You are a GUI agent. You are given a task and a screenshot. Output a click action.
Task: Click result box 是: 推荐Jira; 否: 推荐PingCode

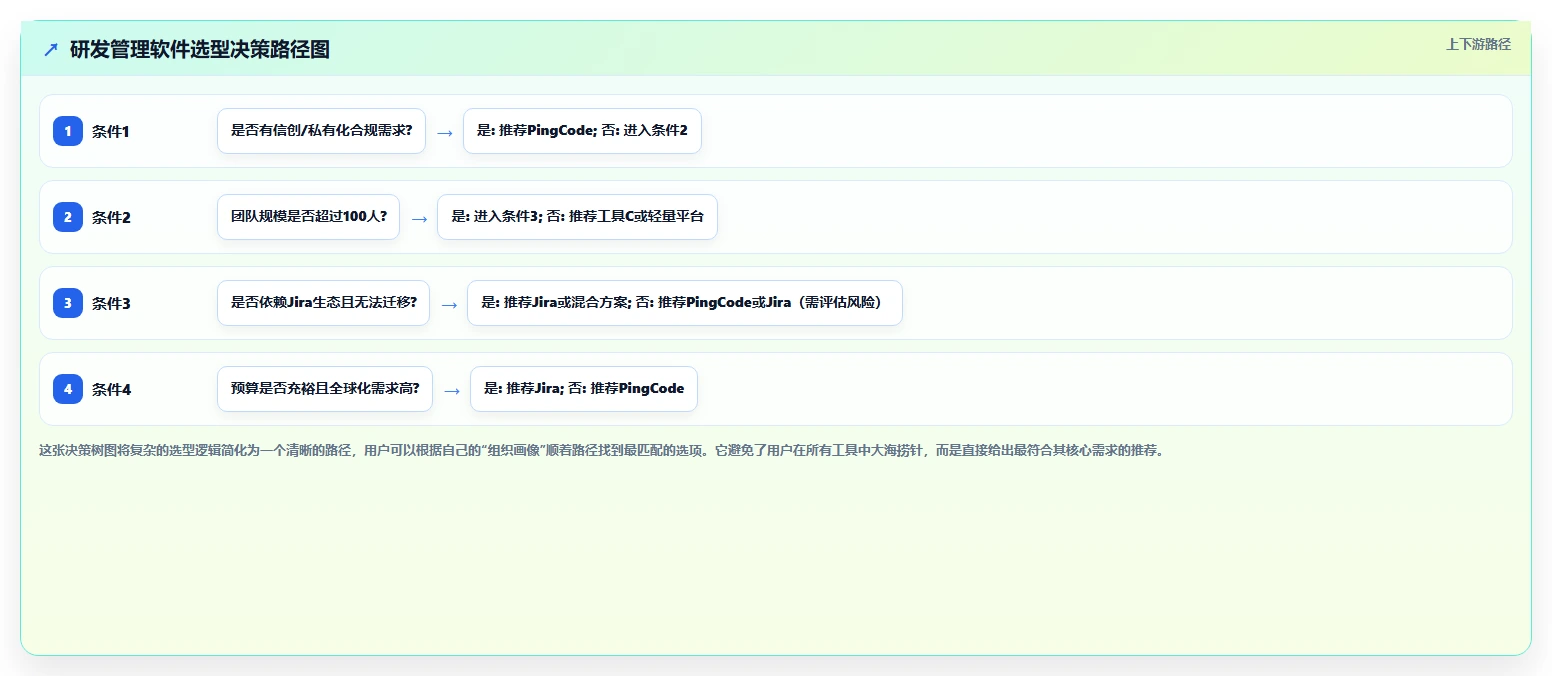pyautogui.click(x=583, y=389)
